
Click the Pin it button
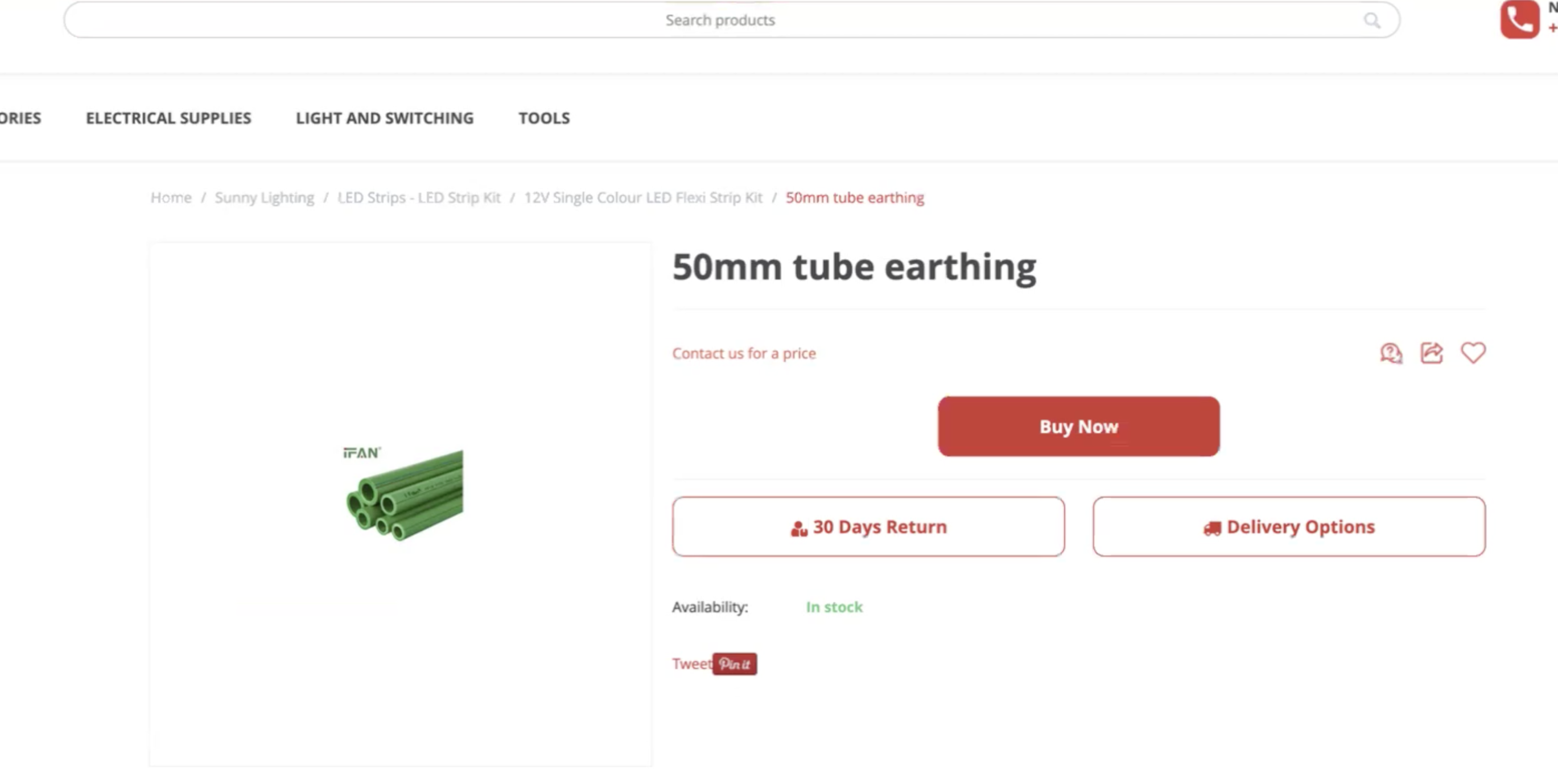734,663
